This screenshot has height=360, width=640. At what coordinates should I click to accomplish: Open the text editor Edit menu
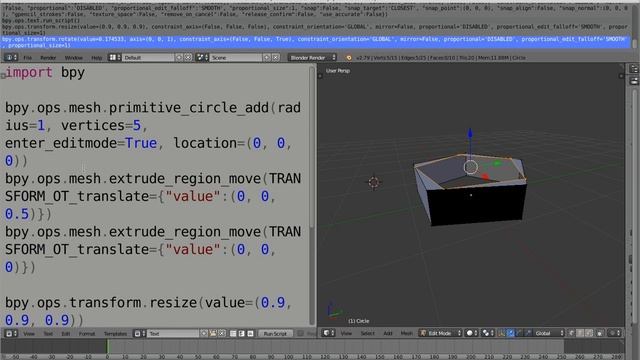point(66,334)
